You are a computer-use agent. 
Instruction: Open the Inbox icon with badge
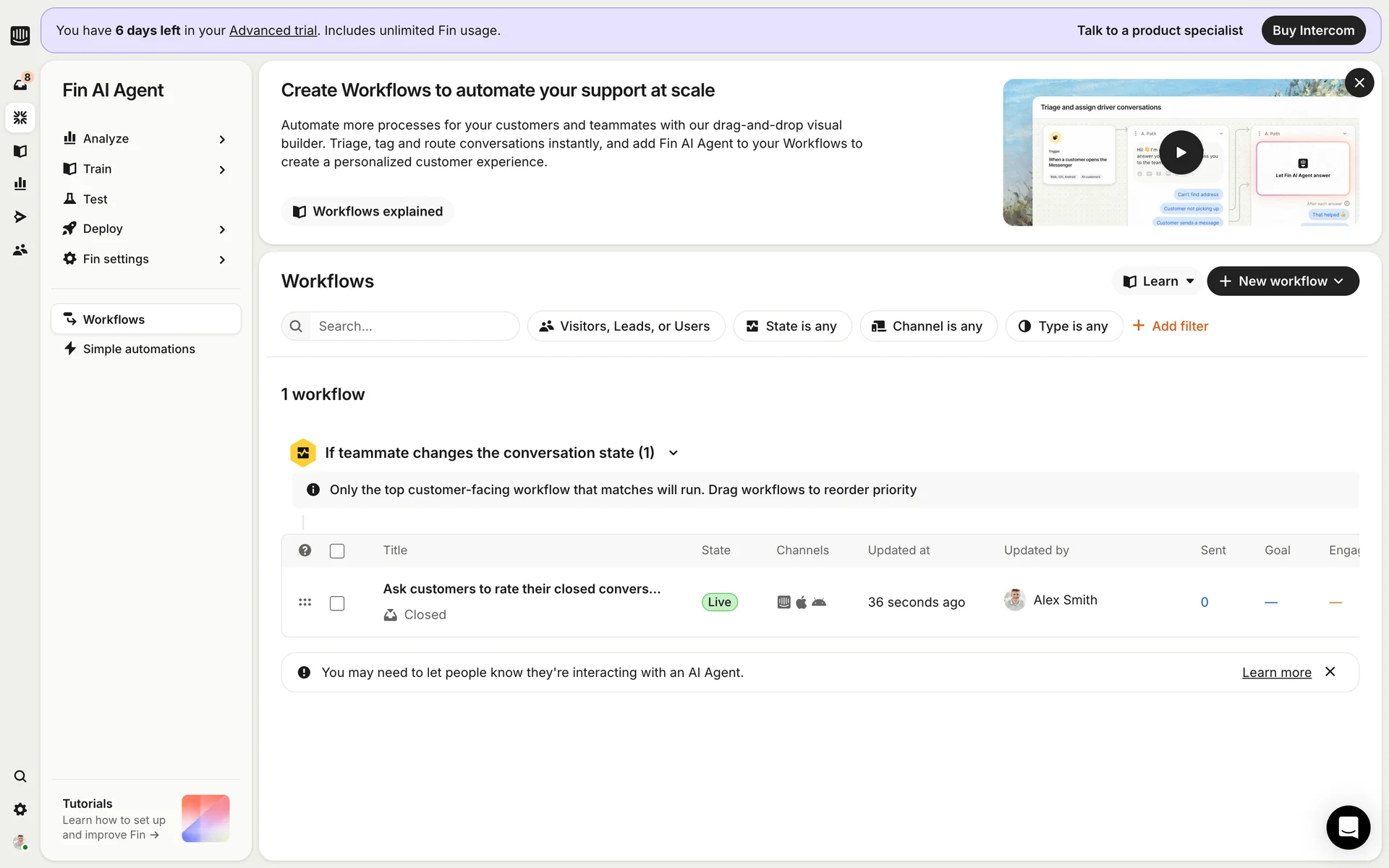(20, 84)
